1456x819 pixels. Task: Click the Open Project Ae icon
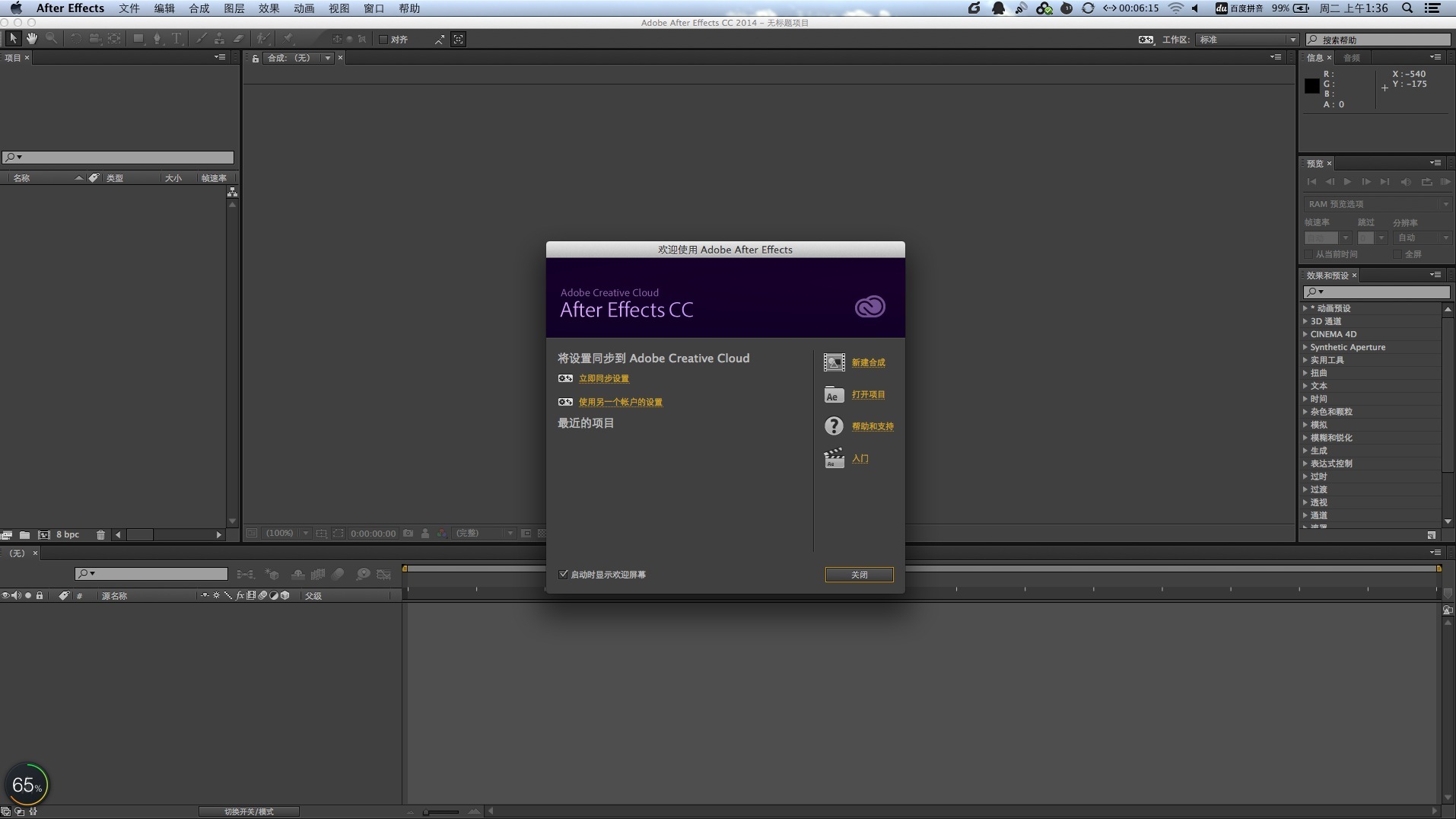pos(834,395)
